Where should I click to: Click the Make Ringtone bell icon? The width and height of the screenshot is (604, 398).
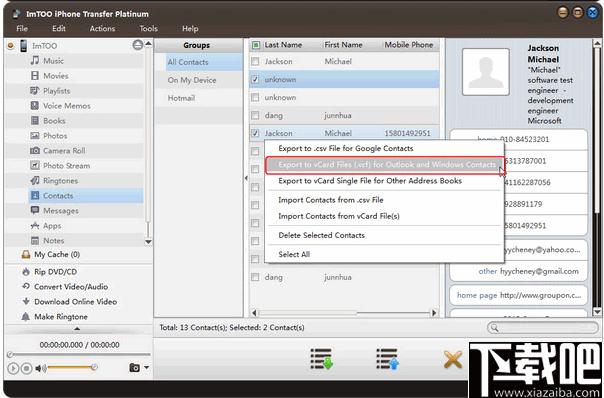coord(26,317)
